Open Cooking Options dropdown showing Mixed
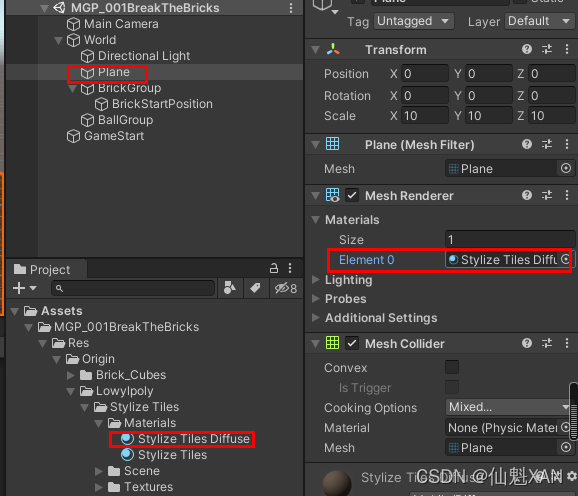Image resolution: width=578 pixels, height=496 pixels. click(x=508, y=407)
